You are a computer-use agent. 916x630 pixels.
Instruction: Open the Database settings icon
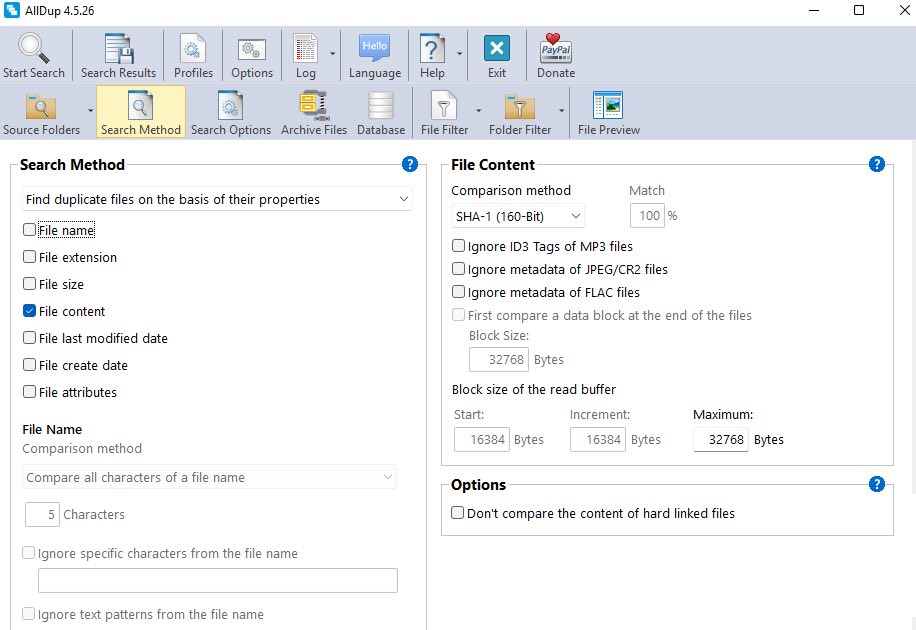[x=381, y=106]
